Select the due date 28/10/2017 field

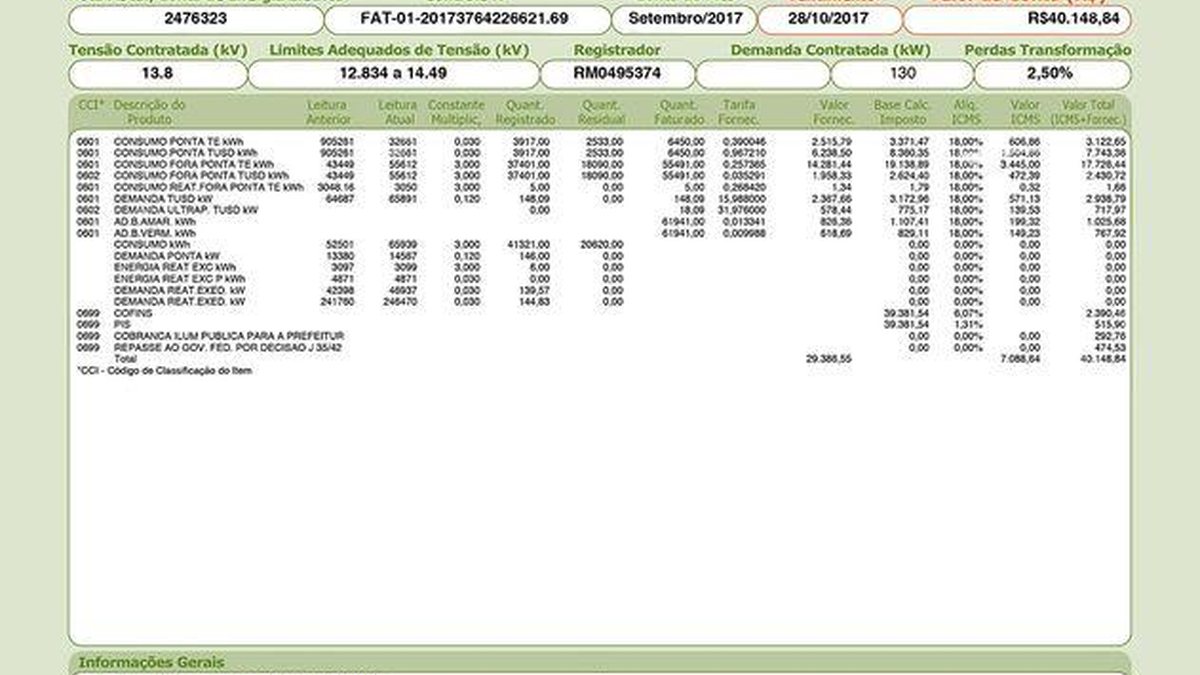point(828,20)
